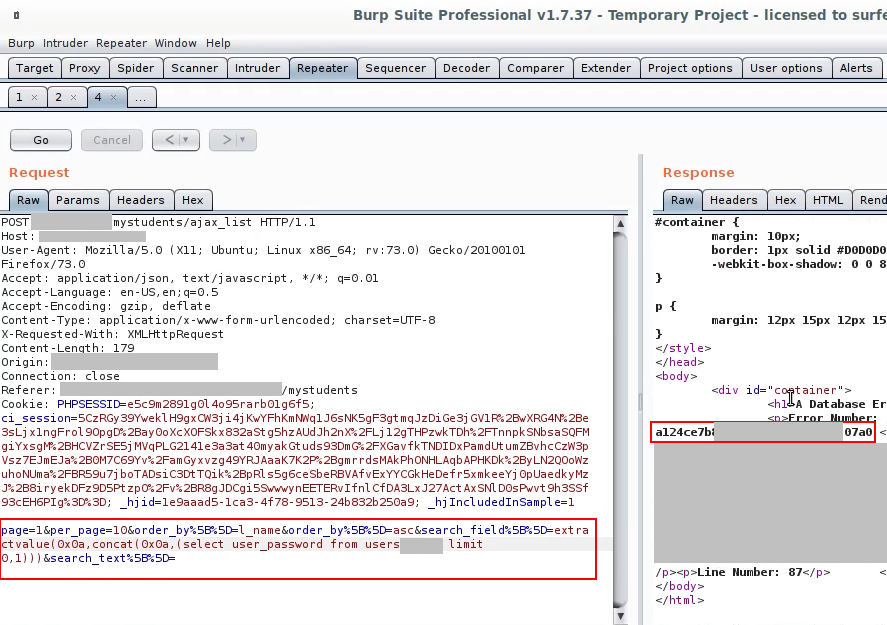Click the window menu icon in title bar
The height and width of the screenshot is (625, 887).
click(x=16, y=15)
